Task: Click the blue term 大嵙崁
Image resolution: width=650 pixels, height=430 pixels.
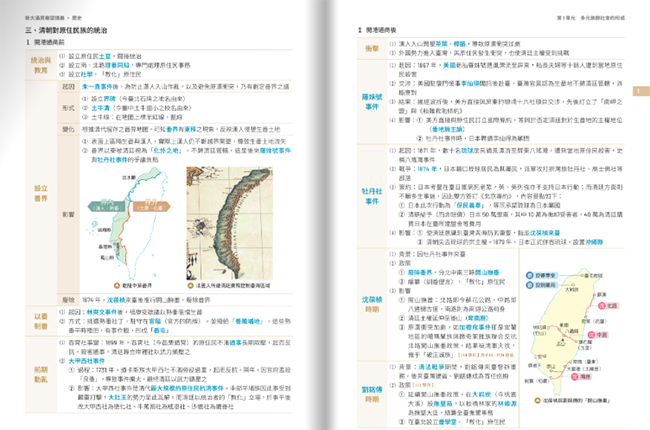Action: (x=482, y=394)
